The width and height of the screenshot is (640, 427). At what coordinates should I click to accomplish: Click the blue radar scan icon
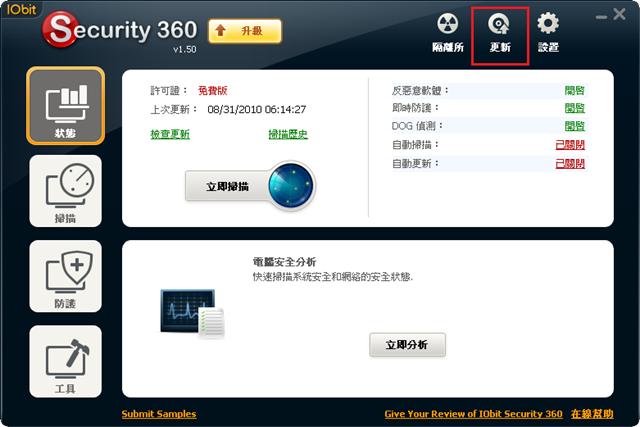point(291,186)
